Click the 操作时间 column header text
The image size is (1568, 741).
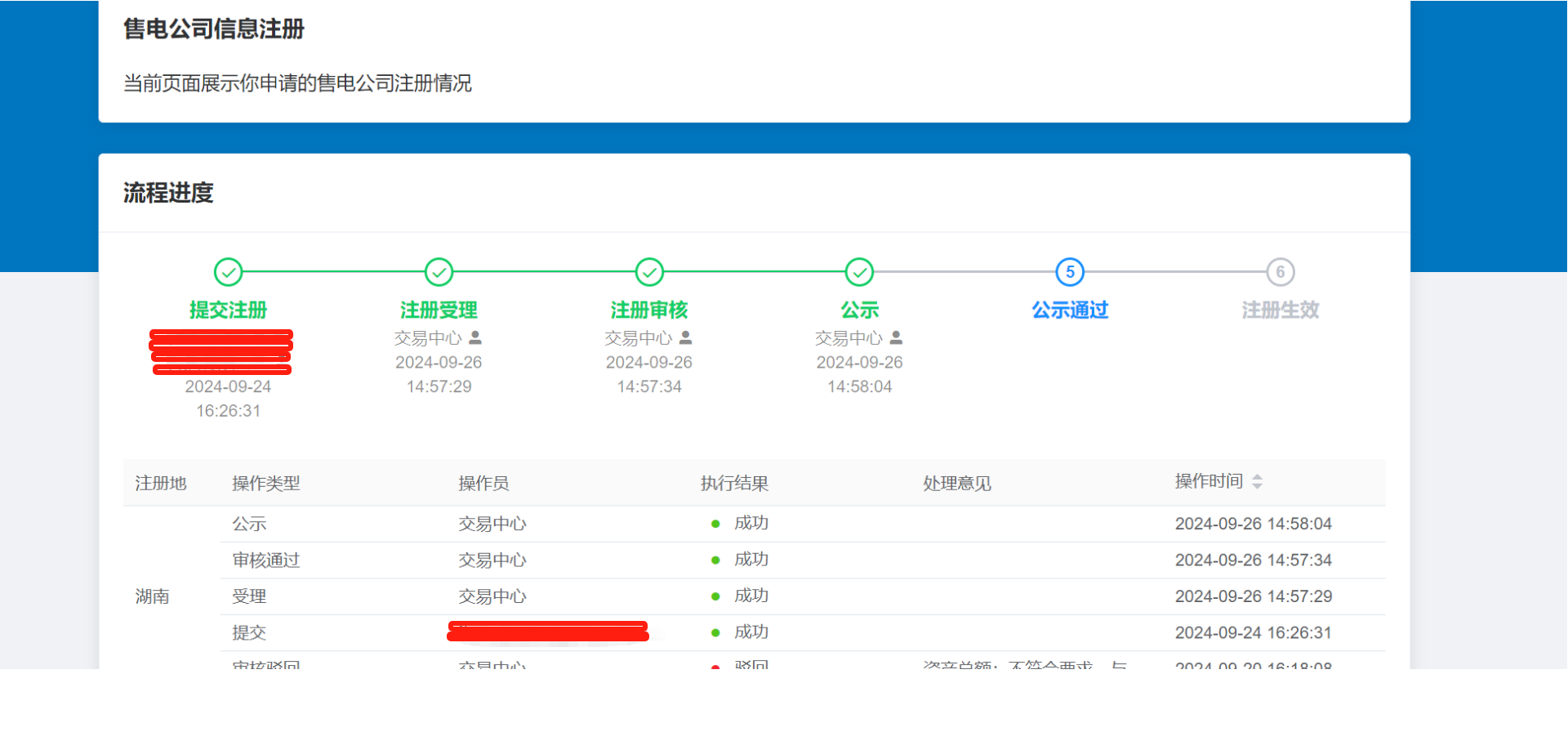pyautogui.click(x=1209, y=482)
